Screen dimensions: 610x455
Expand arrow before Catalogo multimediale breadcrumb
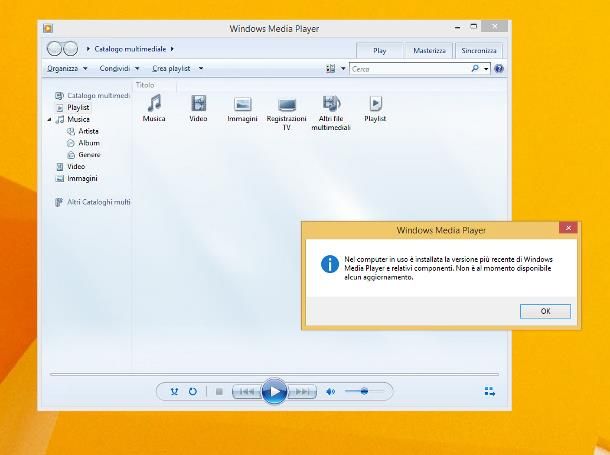click(88, 49)
